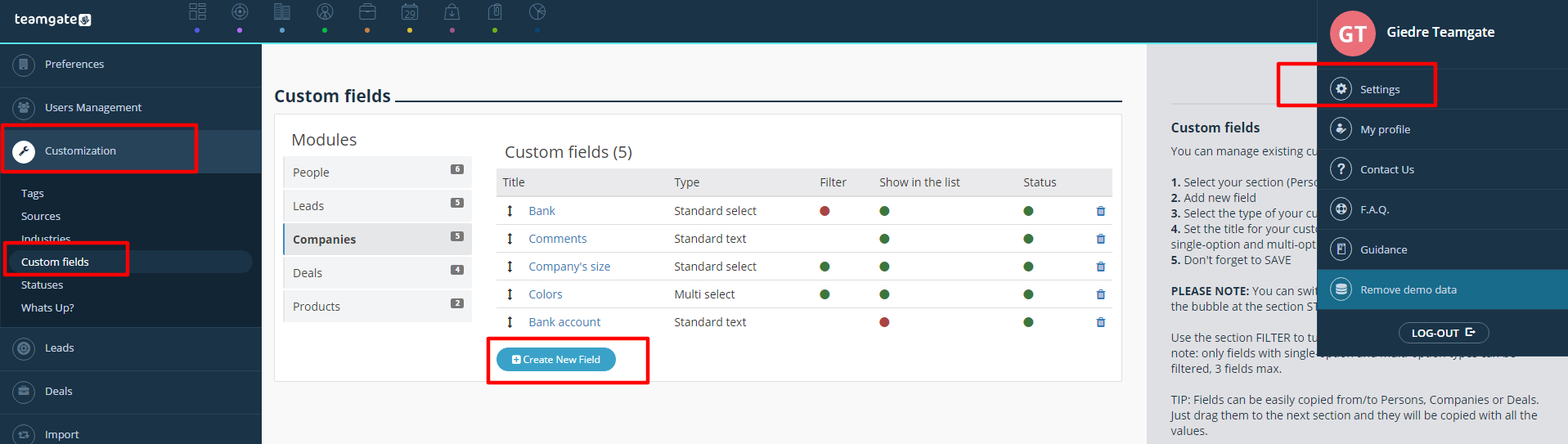The height and width of the screenshot is (444, 1568).
Task: Toggle Filter status for Bank field
Action: (824, 211)
